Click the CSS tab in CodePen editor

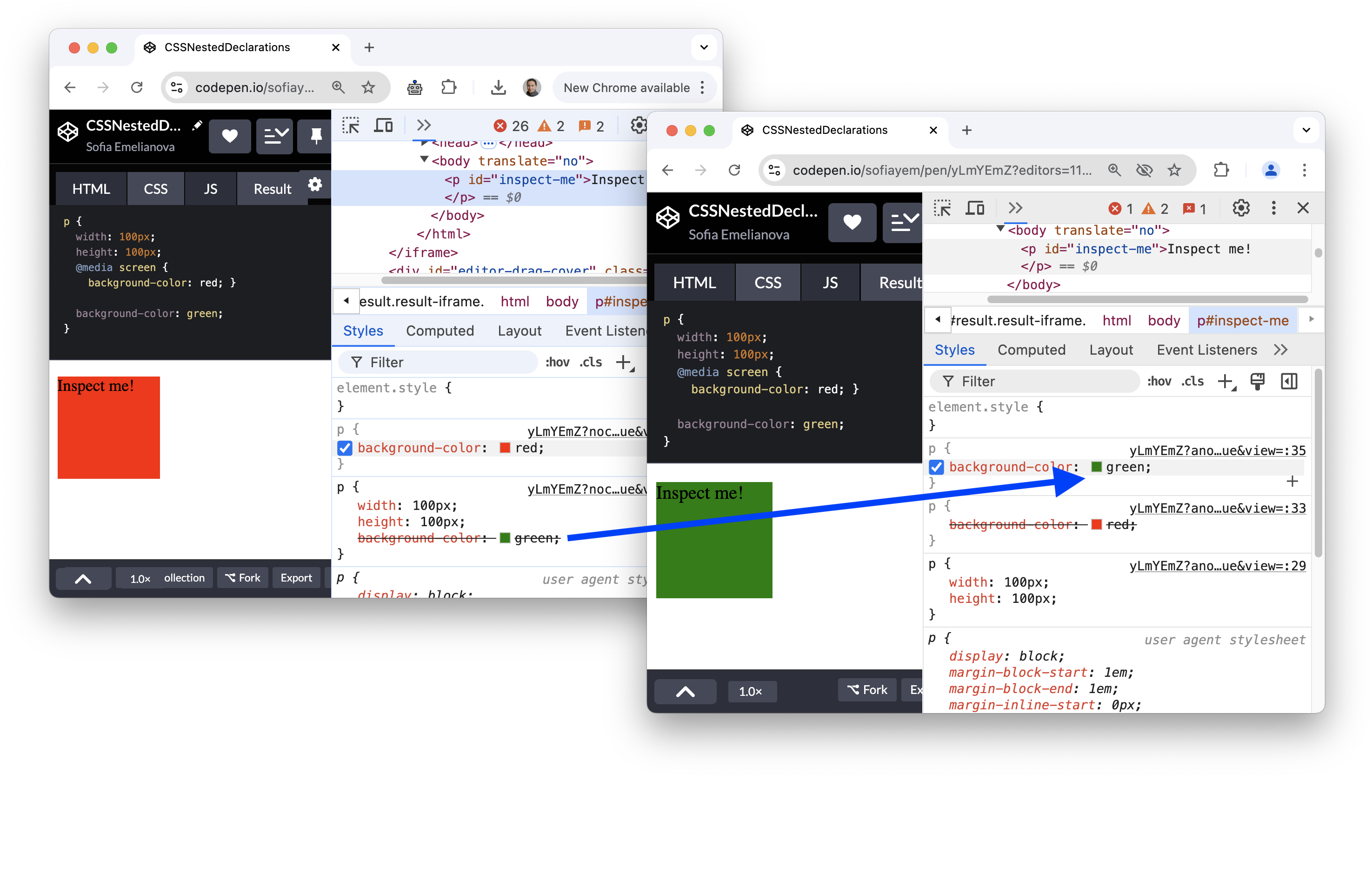(155, 189)
